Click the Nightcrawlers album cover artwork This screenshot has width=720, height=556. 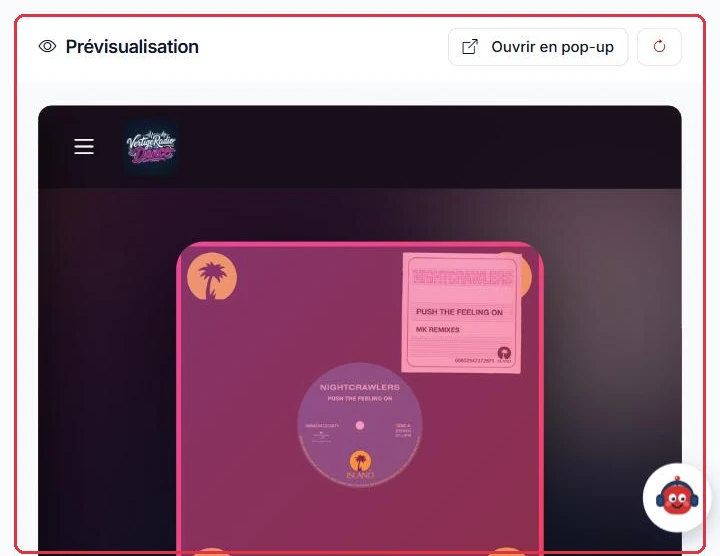click(360, 398)
